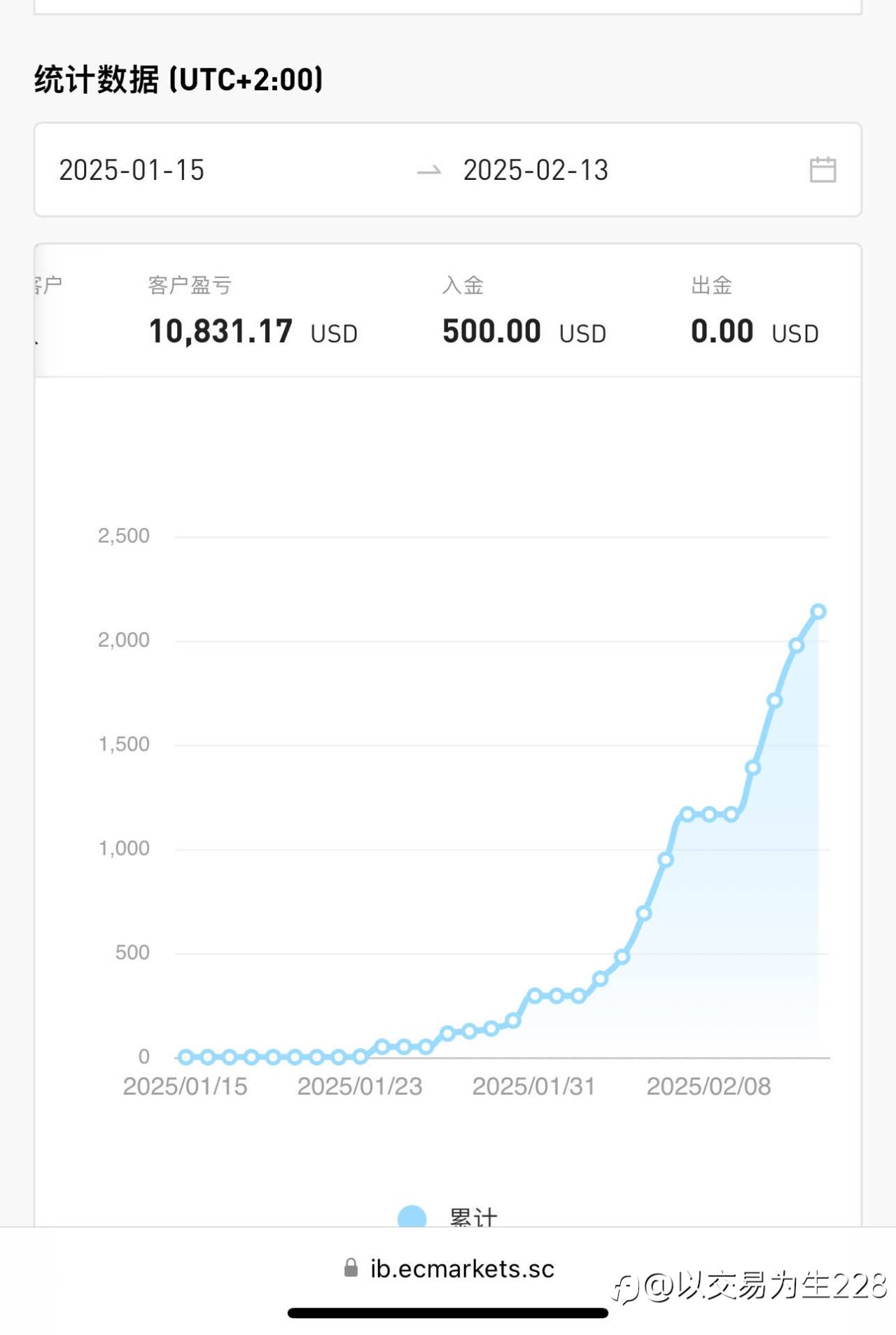Click the last, highest chart data point
The height and width of the screenshot is (1335, 896).
(818, 612)
